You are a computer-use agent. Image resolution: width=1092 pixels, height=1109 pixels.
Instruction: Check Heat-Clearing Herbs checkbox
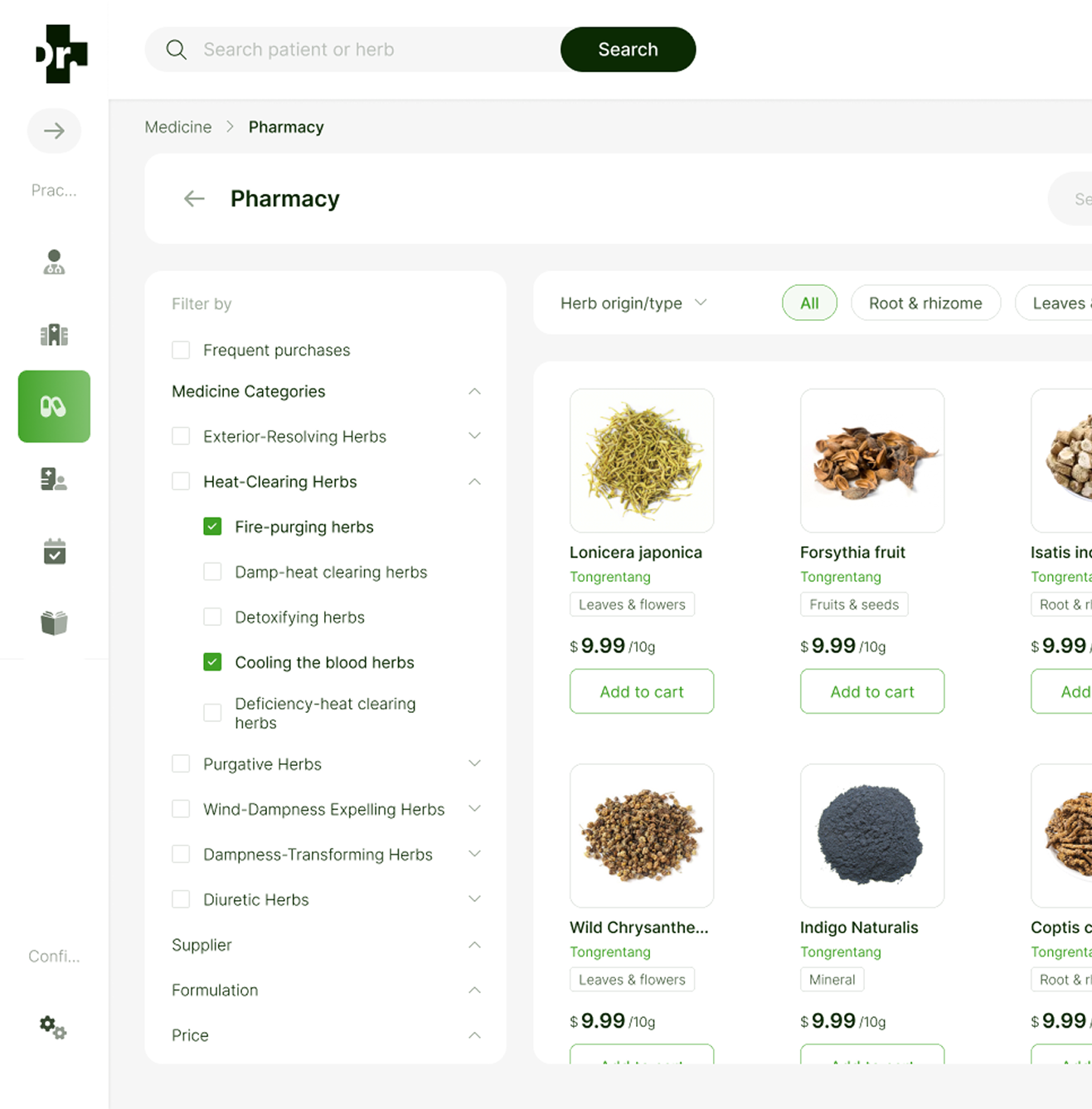click(181, 482)
